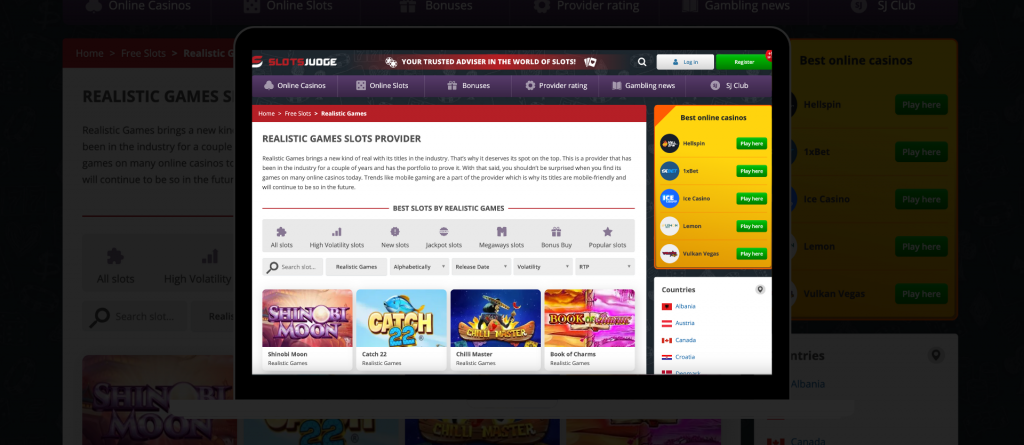
Task: Click the Austria country link
Action: [x=684, y=323]
